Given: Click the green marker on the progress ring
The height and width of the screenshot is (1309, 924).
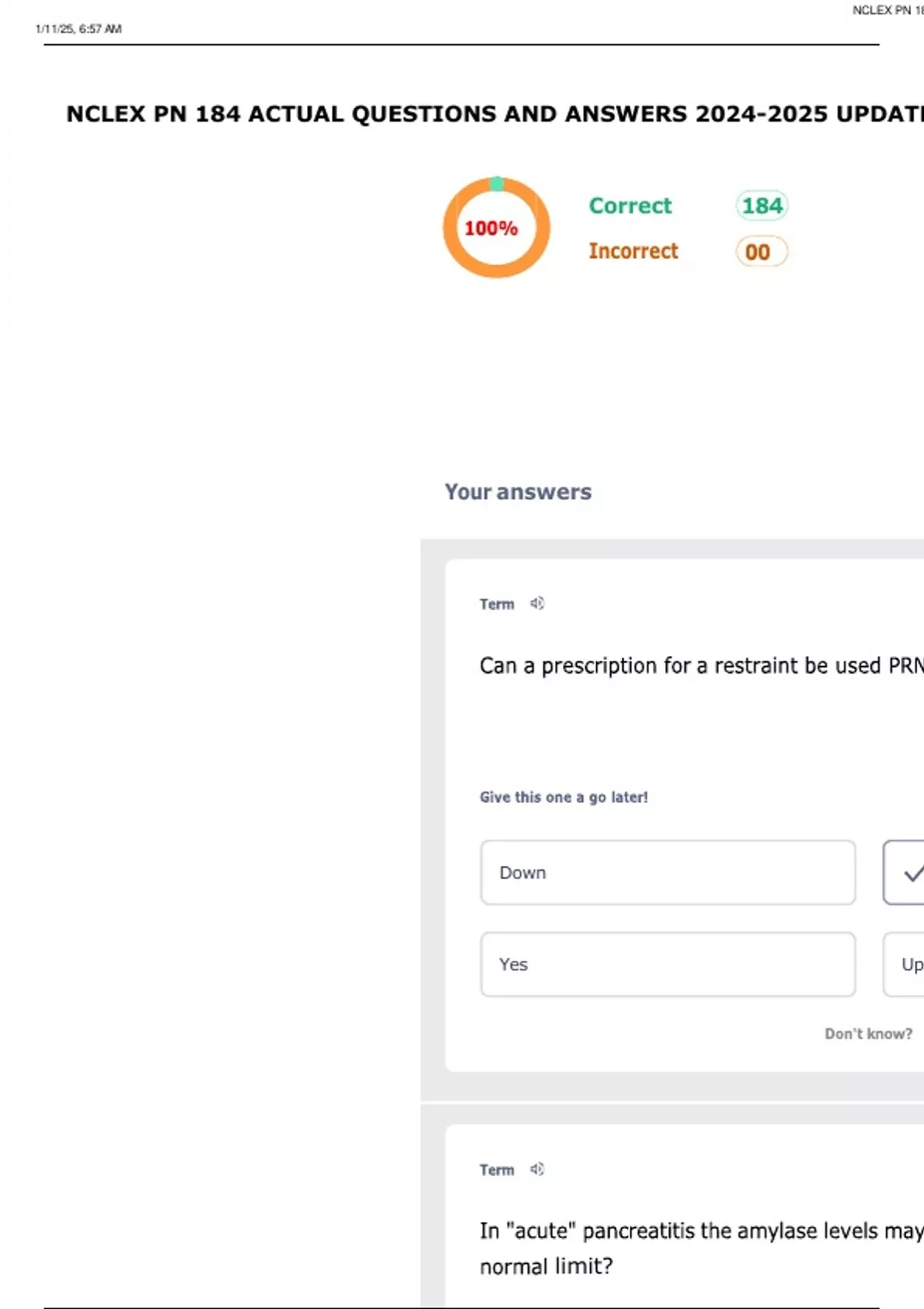Looking at the screenshot, I should point(497,183).
